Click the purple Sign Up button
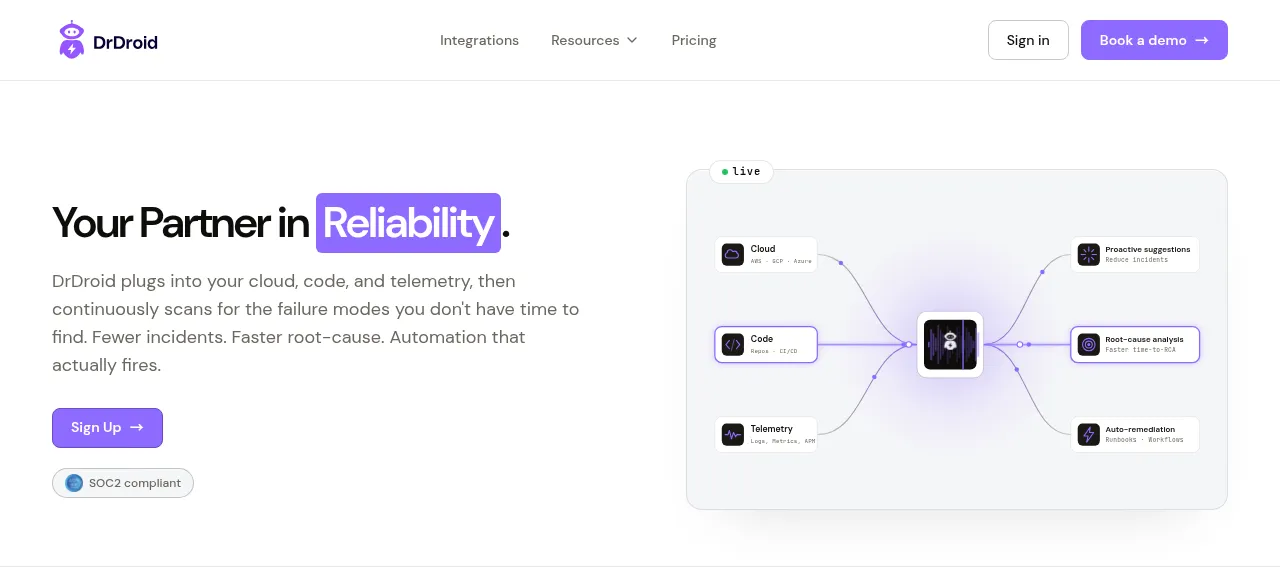The width and height of the screenshot is (1280, 577). (x=107, y=427)
